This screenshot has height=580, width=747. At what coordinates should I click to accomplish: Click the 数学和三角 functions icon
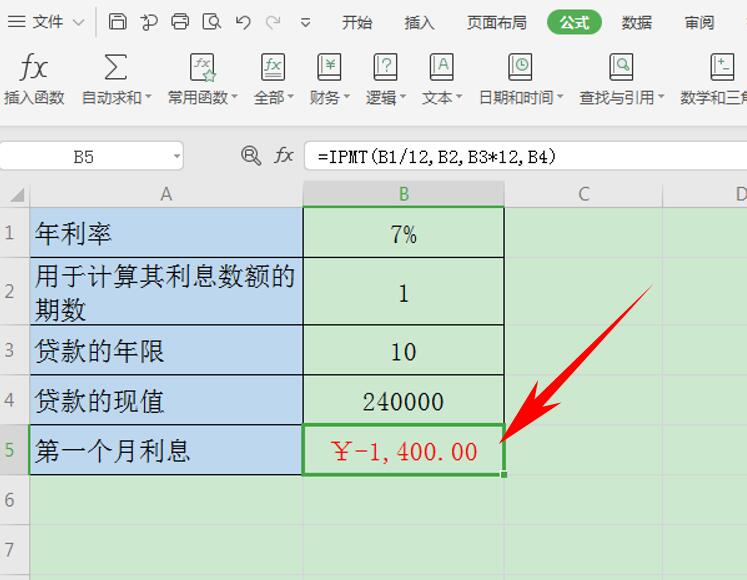(x=722, y=67)
